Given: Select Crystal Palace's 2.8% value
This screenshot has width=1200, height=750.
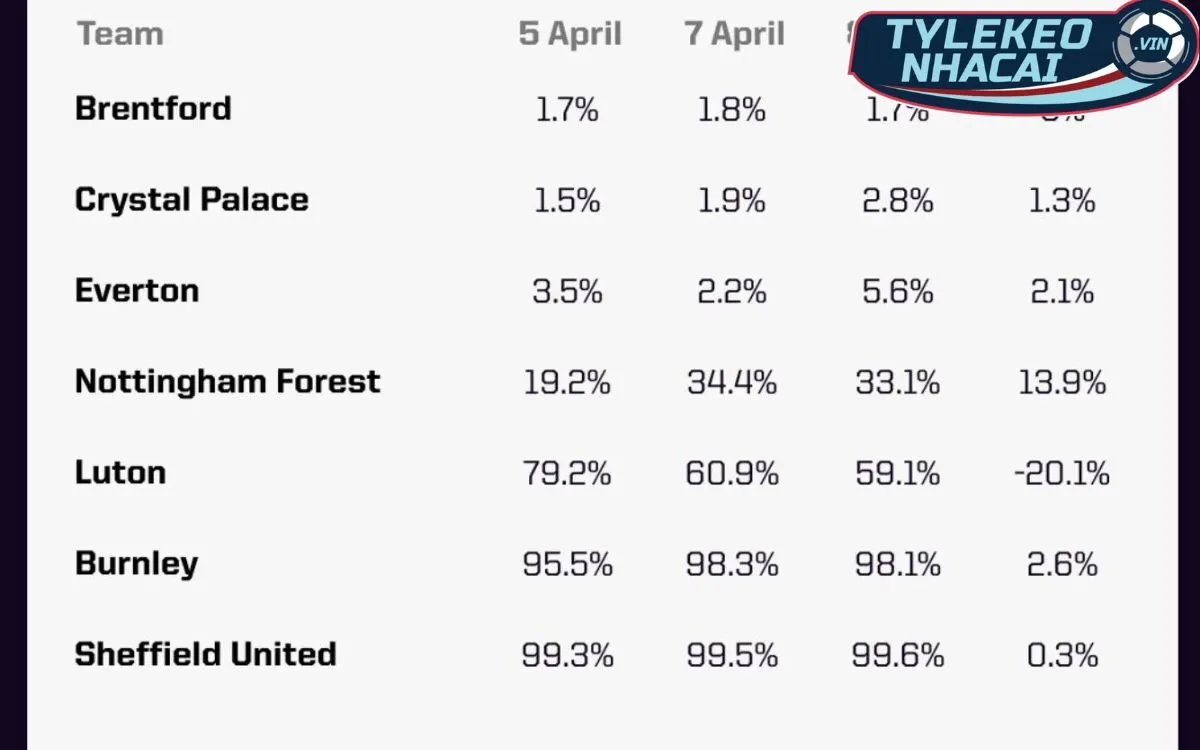Looking at the screenshot, I should click(x=897, y=200).
